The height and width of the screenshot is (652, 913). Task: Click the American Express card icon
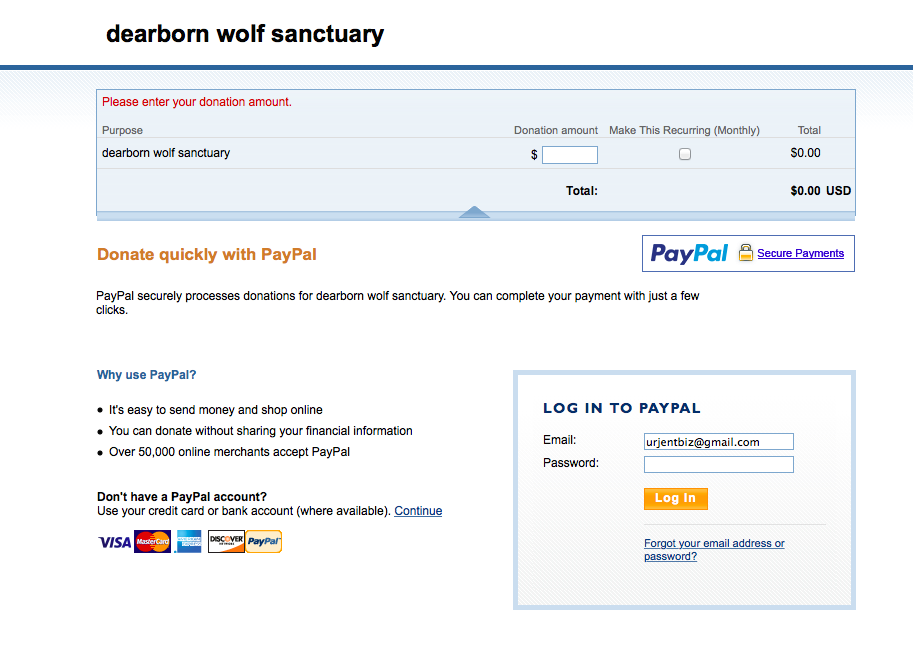(x=188, y=542)
